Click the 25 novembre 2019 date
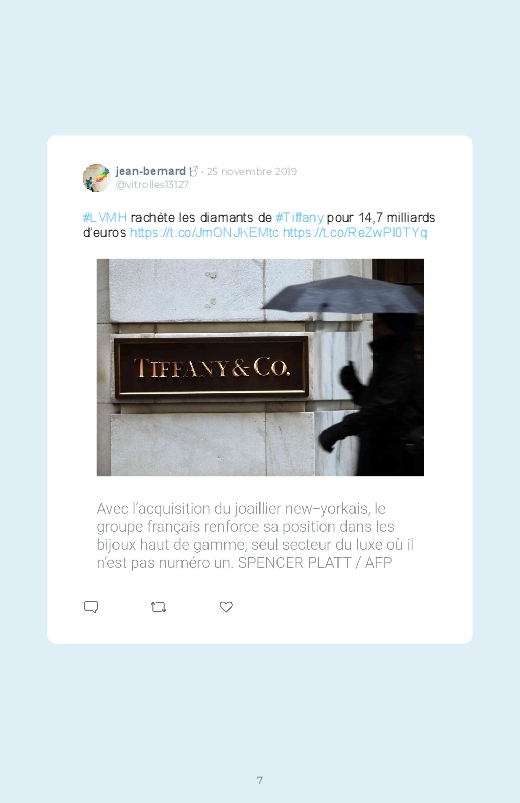Viewport: 520px width, 803px height. click(252, 172)
